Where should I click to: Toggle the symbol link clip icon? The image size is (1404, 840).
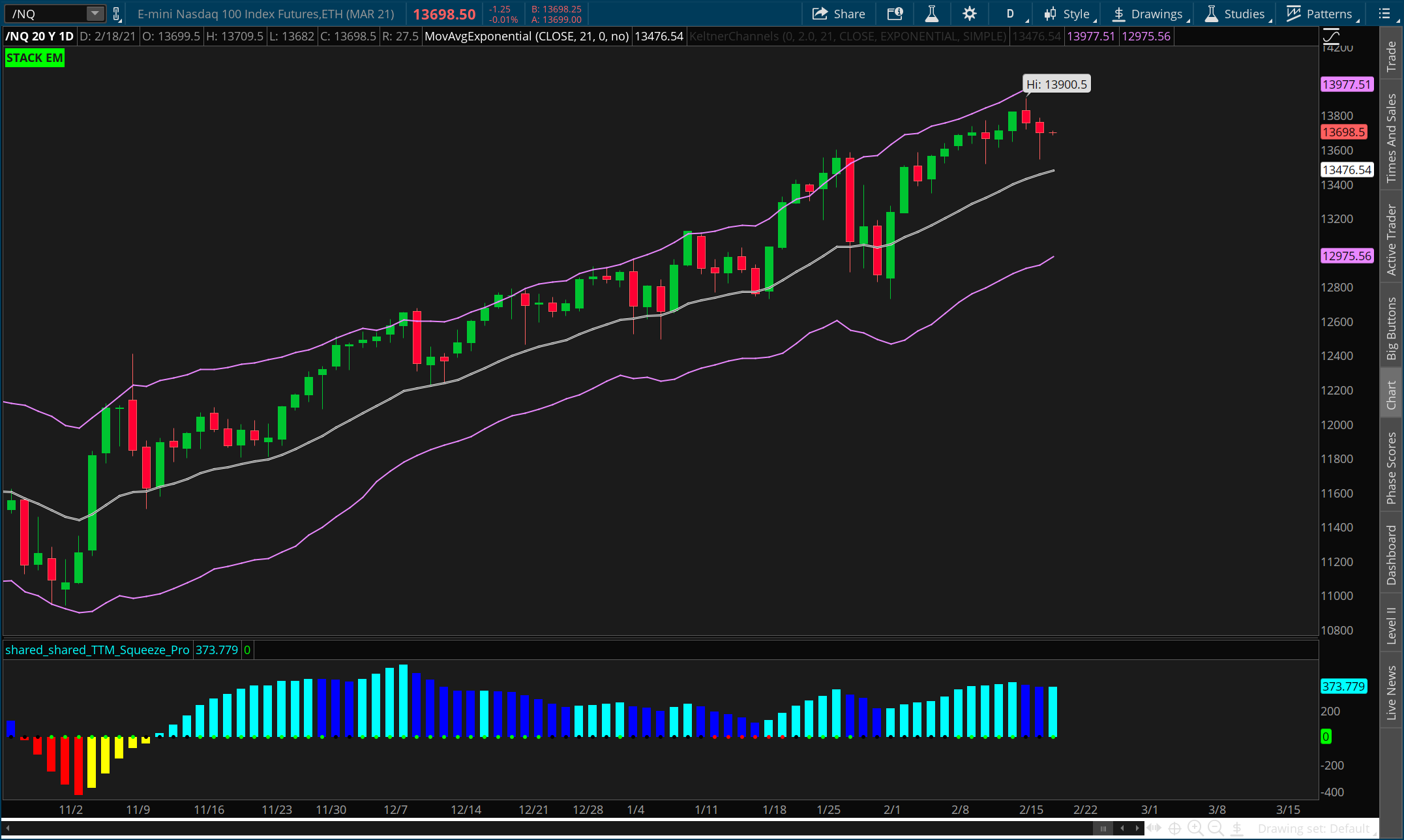(x=116, y=14)
